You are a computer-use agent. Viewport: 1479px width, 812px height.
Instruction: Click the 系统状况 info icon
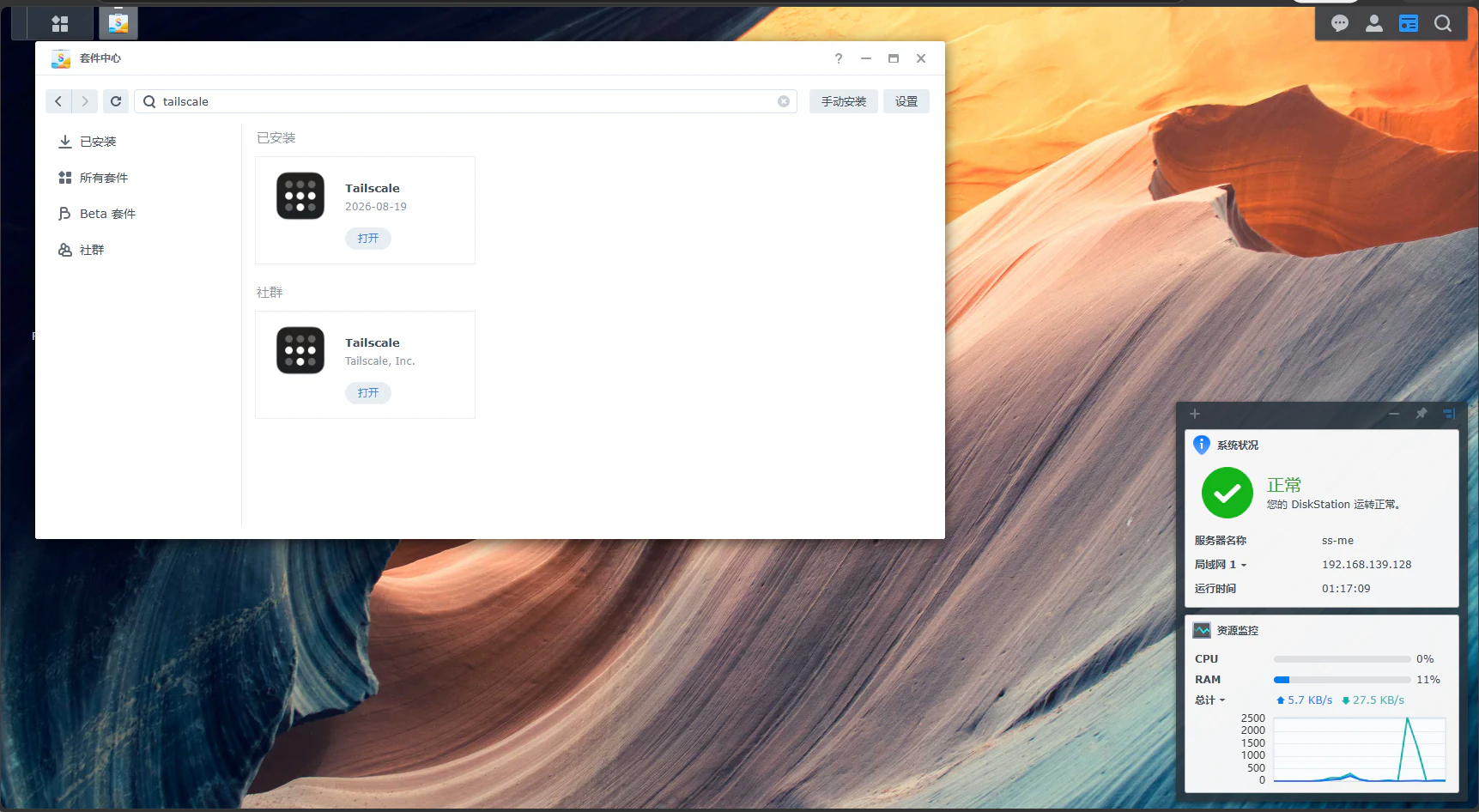pyautogui.click(x=1202, y=445)
